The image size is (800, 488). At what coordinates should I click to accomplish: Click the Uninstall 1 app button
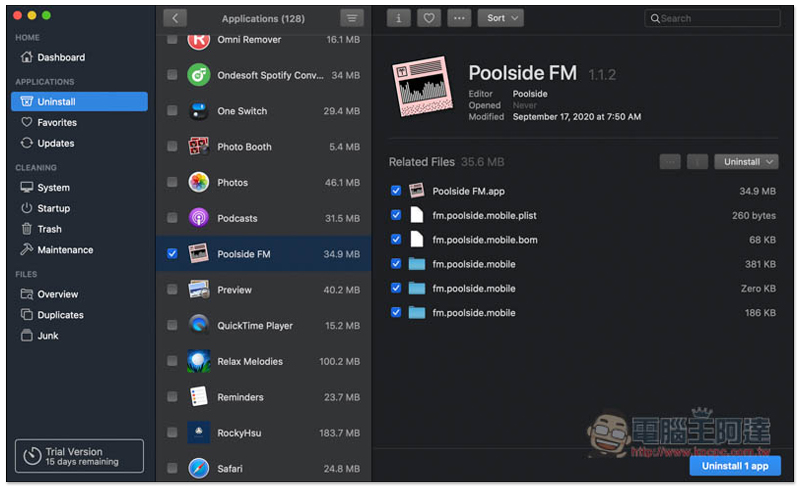pyautogui.click(x=735, y=466)
